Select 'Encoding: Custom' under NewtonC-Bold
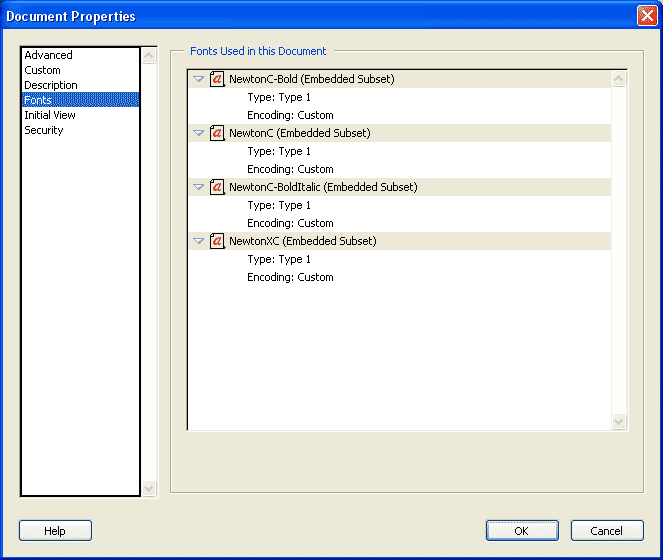 pos(290,115)
